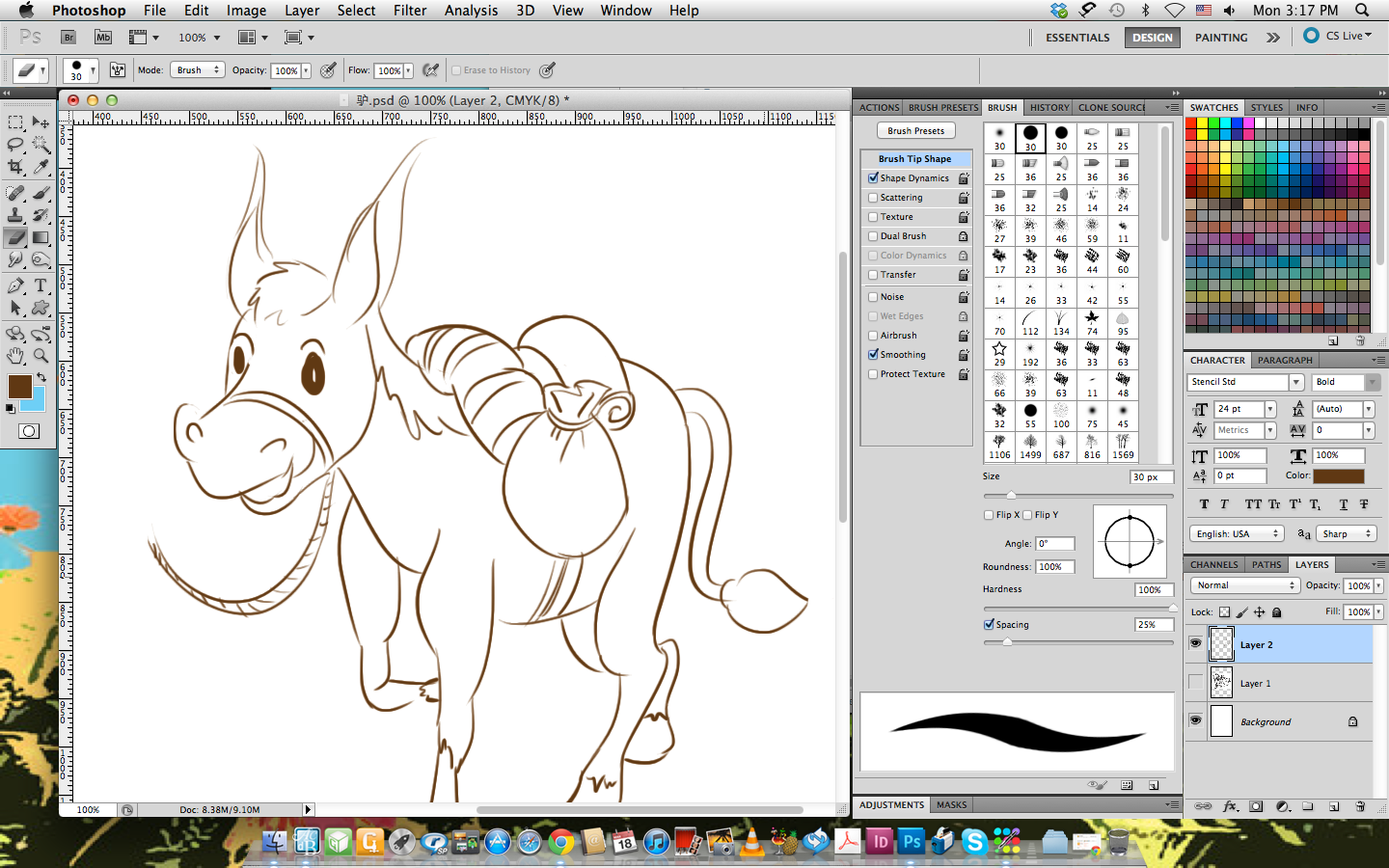Switch to the History tab

click(1049, 107)
